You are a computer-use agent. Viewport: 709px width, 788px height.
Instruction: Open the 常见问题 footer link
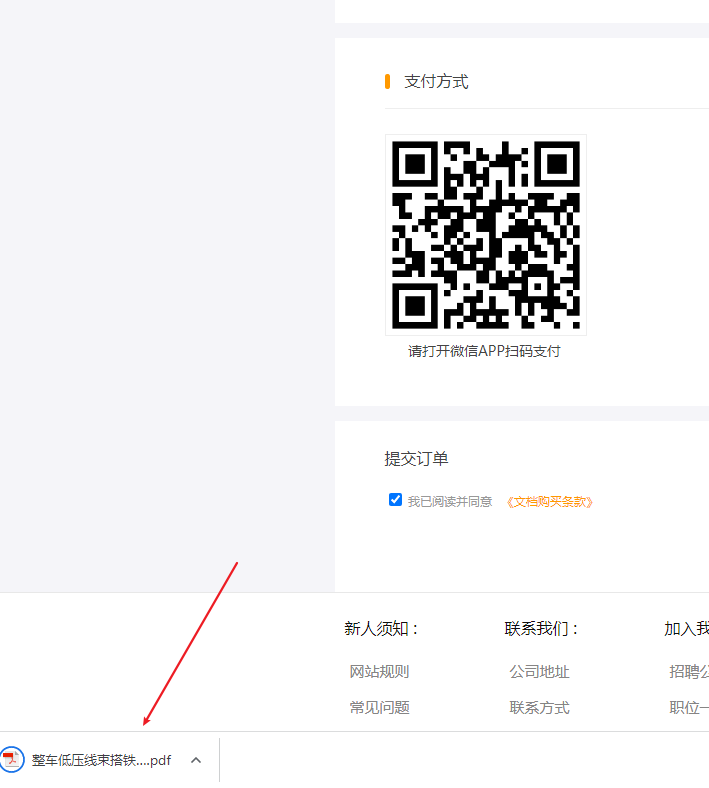click(x=379, y=708)
